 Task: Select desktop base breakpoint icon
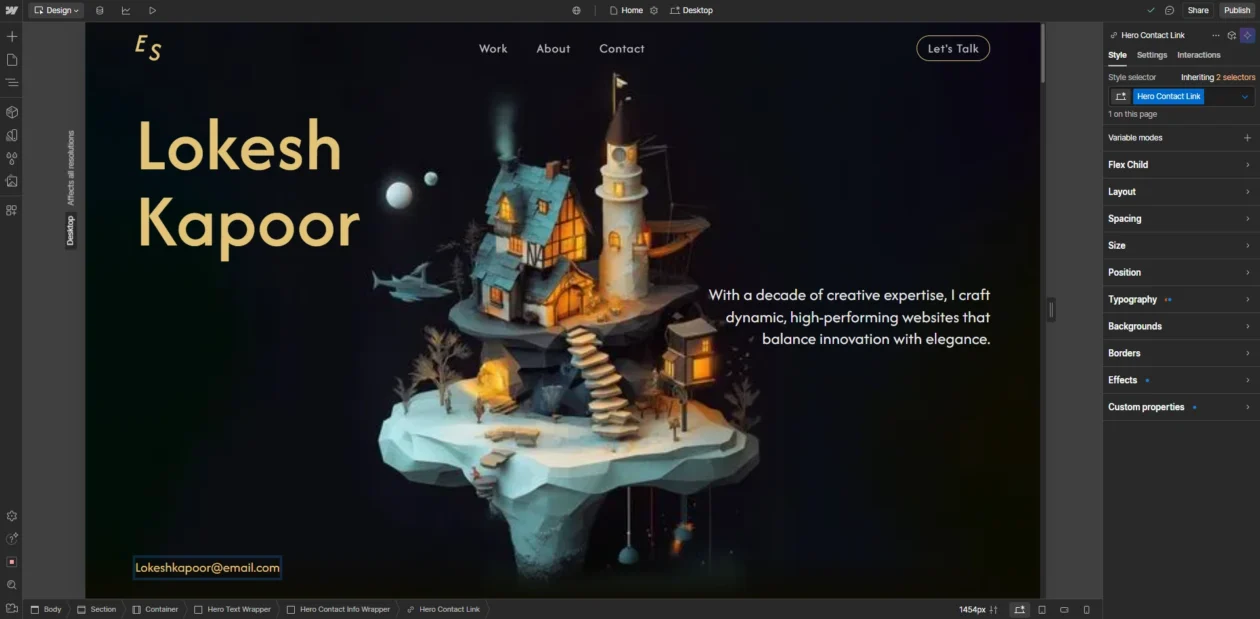1019,609
